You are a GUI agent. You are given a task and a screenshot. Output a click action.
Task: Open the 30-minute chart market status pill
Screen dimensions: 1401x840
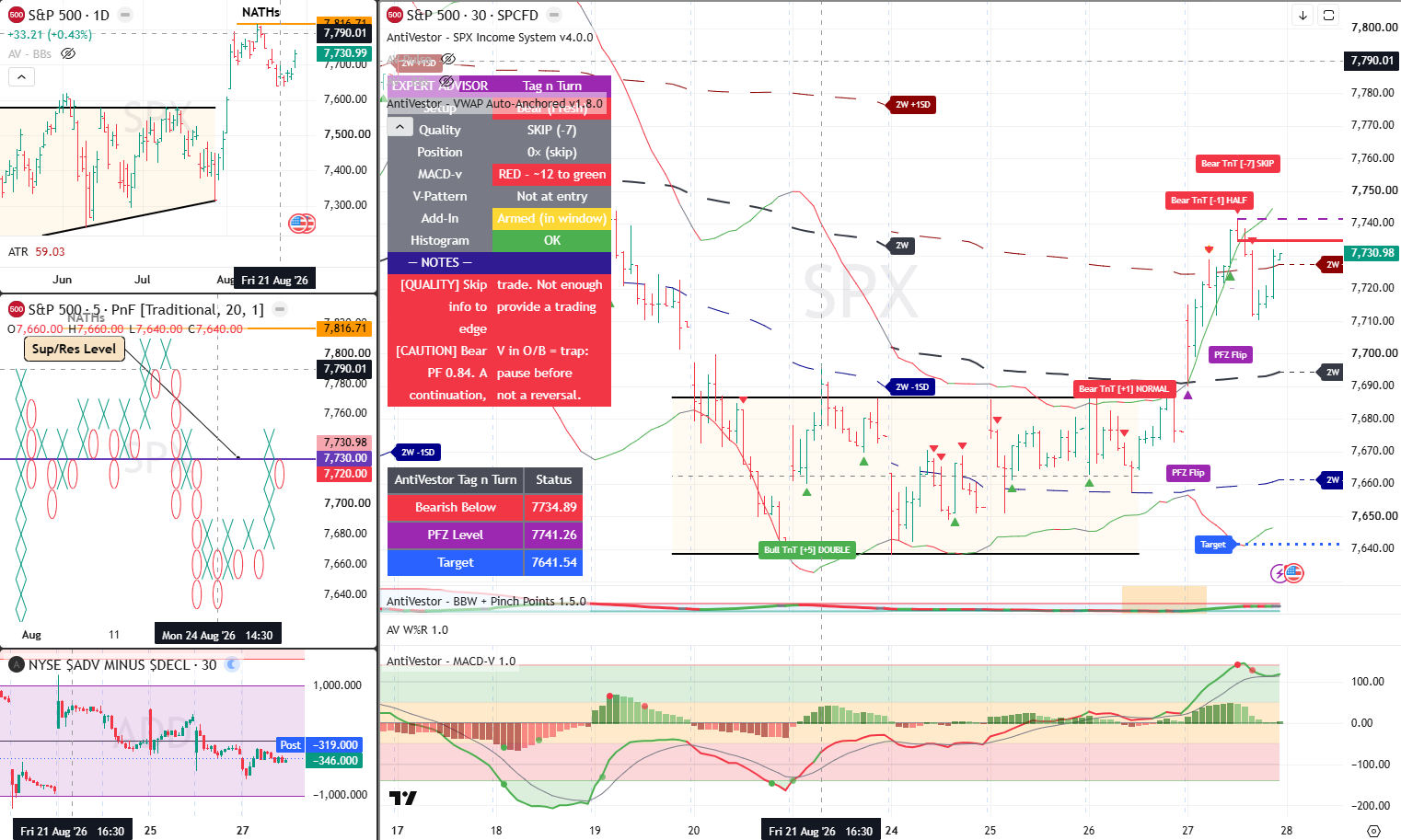[x=554, y=15]
